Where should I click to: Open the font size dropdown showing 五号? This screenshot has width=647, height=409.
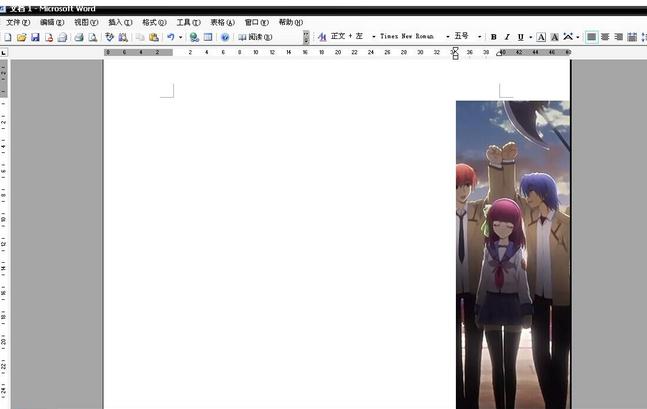pyautogui.click(x=479, y=37)
